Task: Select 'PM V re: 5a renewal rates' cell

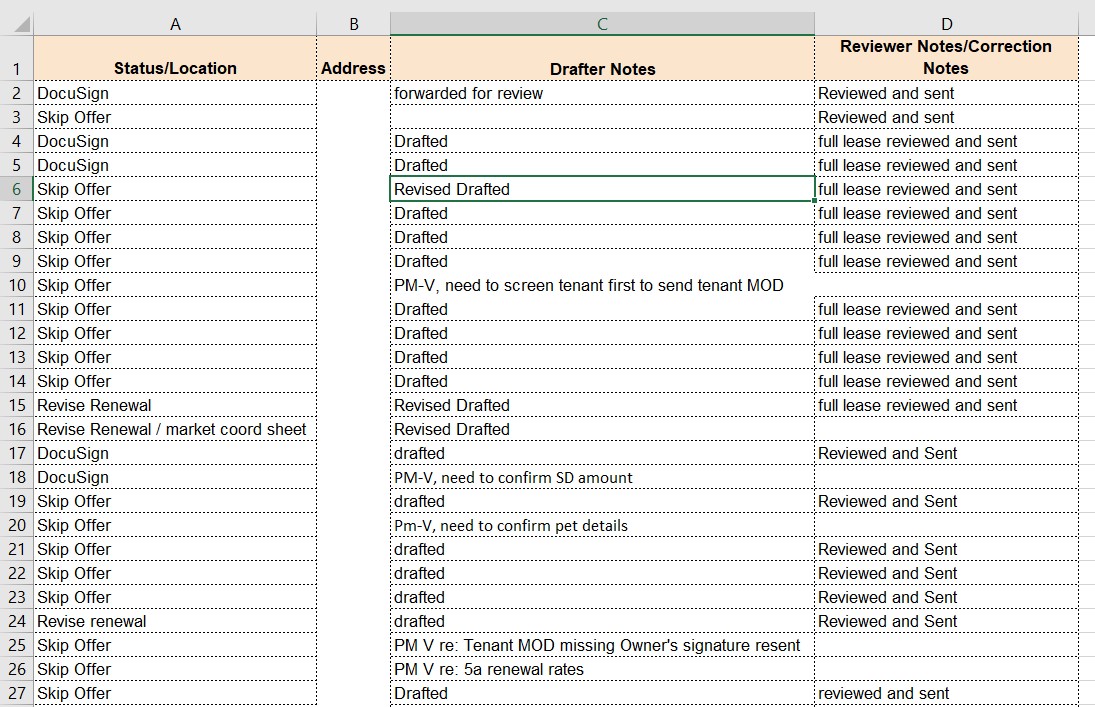Action: coord(602,669)
